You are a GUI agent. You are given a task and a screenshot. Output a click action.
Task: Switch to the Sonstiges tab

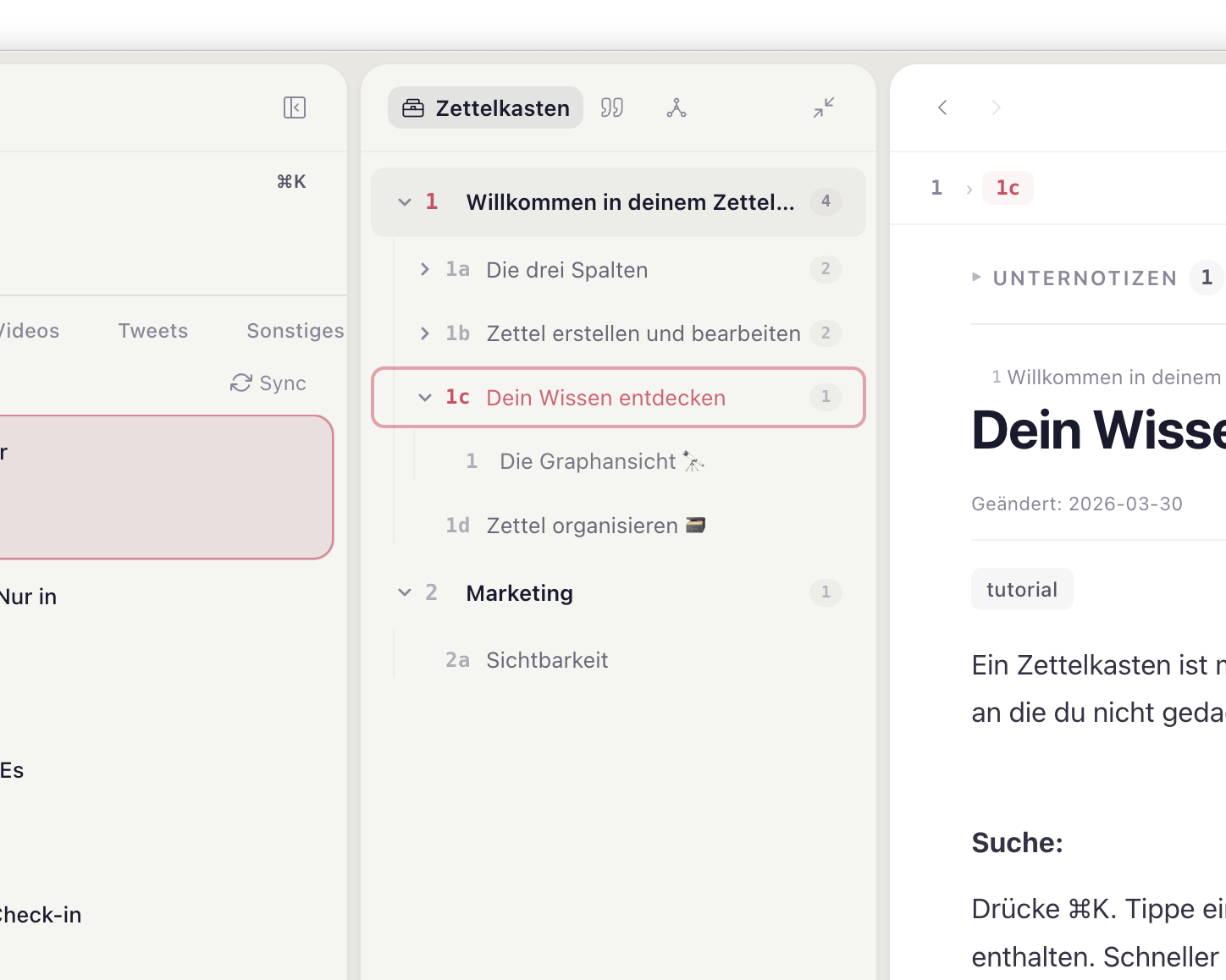coord(295,331)
